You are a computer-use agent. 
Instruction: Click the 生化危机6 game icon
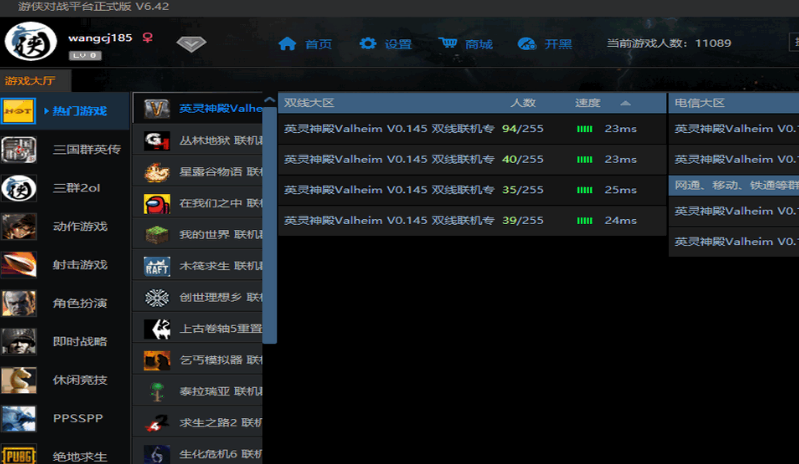click(x=156, y=454)
